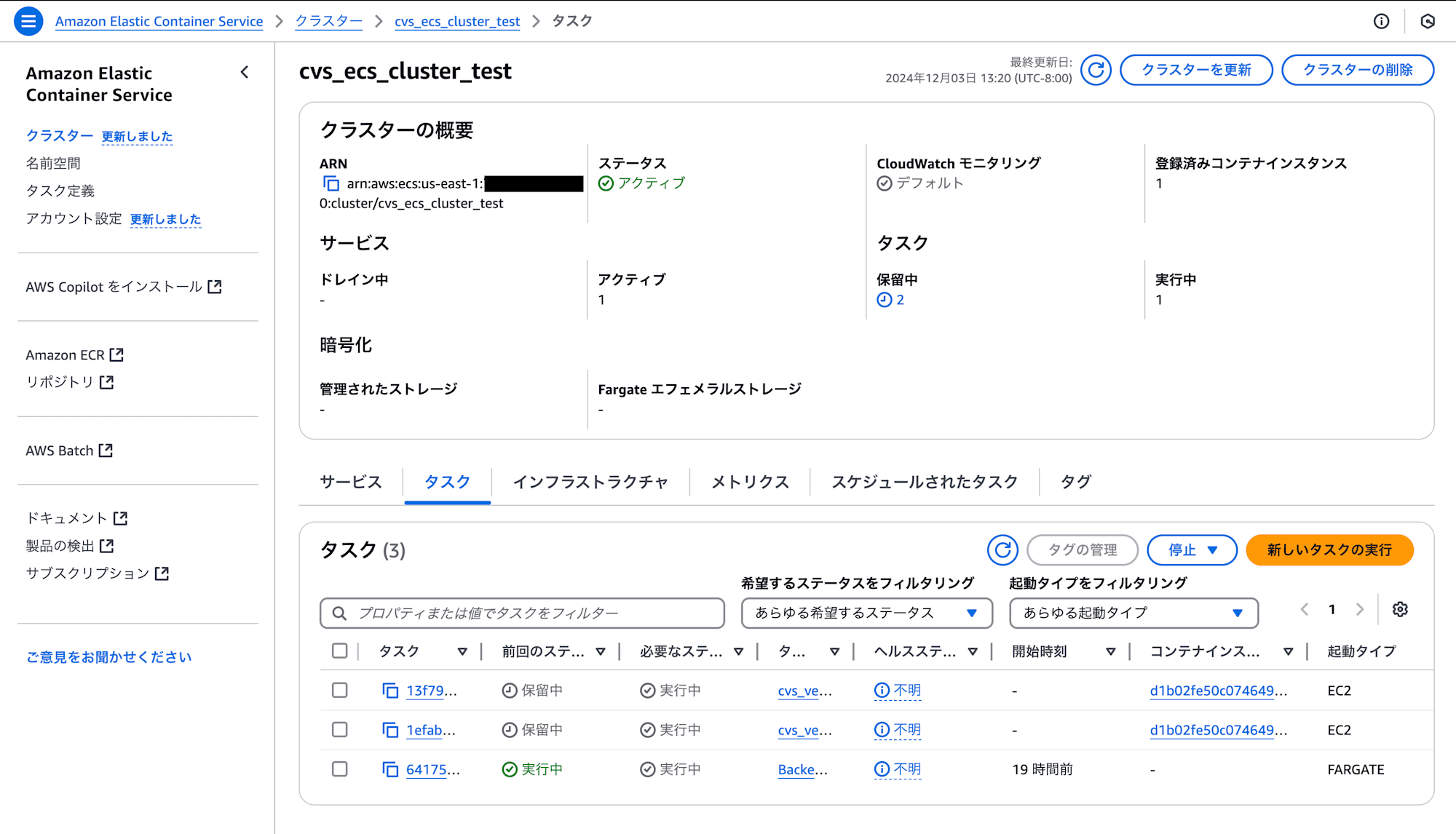
Task: Open クラスター in the side navigation
Action: [60, 135]
